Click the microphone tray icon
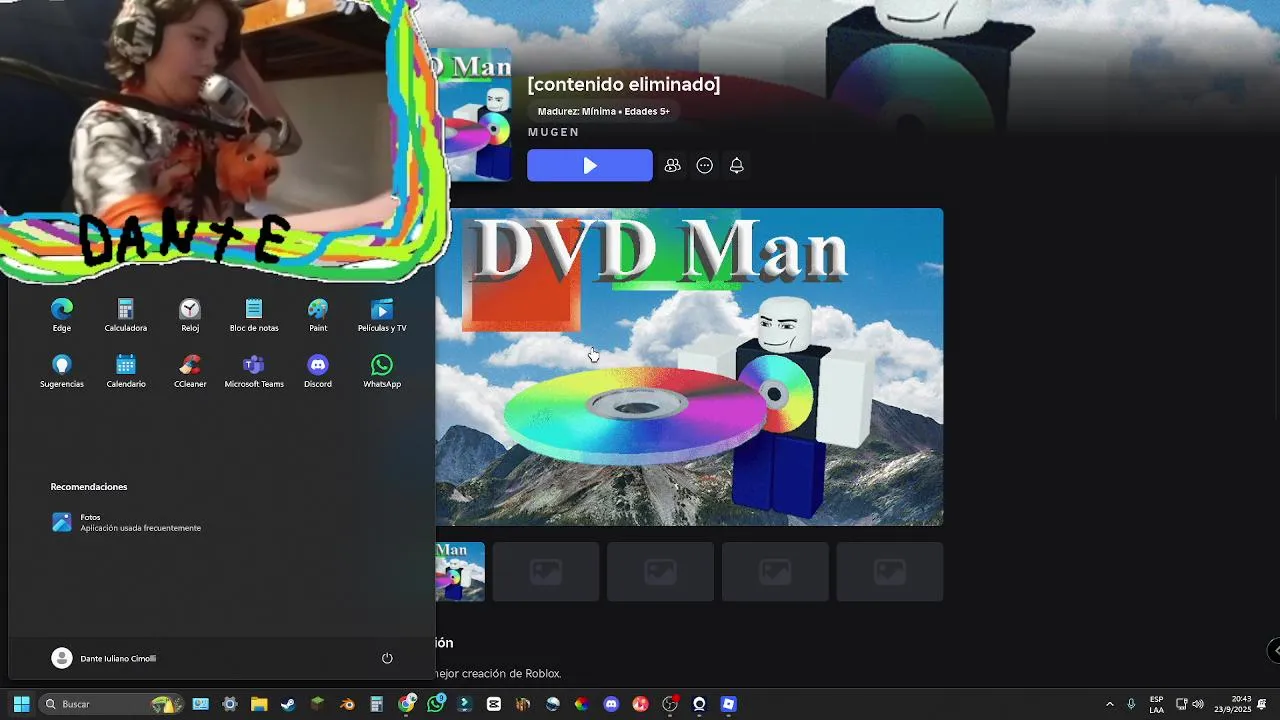 click(x=1131, y=704)
